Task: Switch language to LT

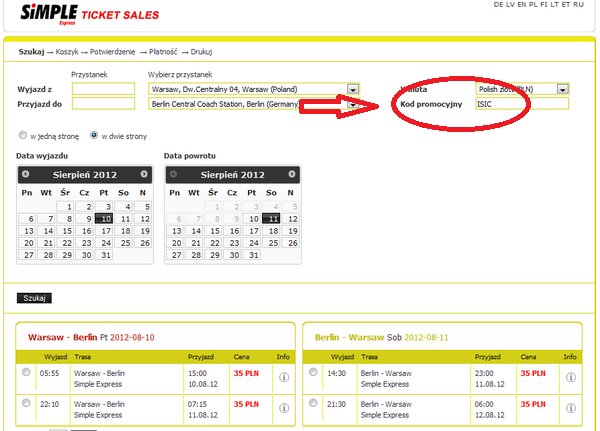Action: coord(554,5)
